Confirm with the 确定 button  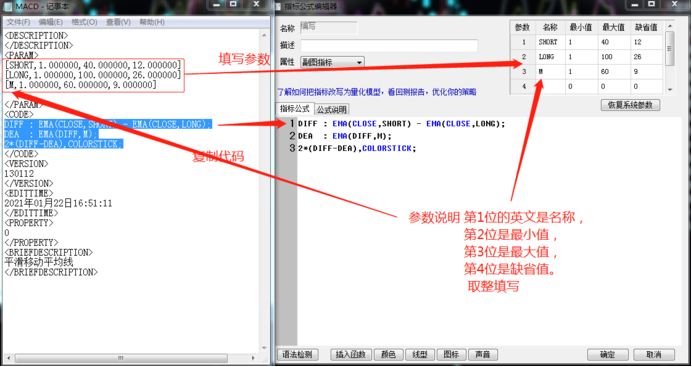pyautogui.click(x=607, y=354)
